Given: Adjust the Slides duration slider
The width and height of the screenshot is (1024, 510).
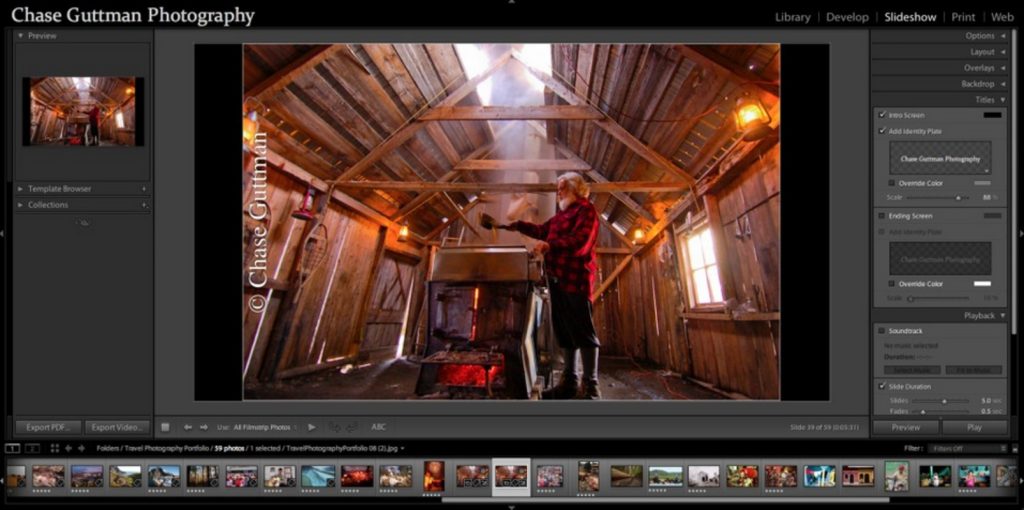Looking at the screenshot, I should [942, 401].
